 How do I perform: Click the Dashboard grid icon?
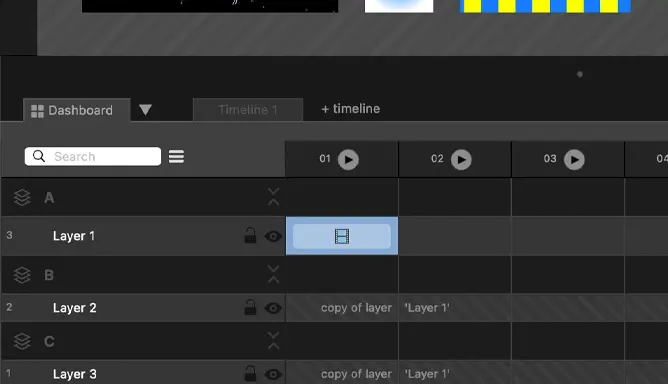click(x=37, y=111)
